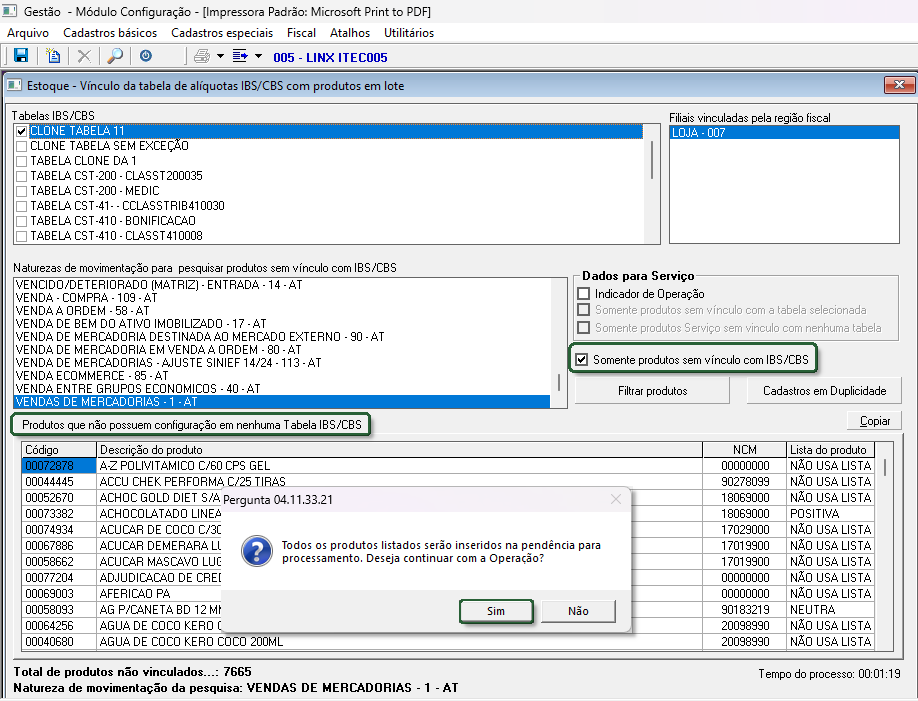The height and width of the screenshot is (701, 918).
Task: Click the 005 - LINX ITEC005 label
Action: pyautogui.click(x=330, y=57)
